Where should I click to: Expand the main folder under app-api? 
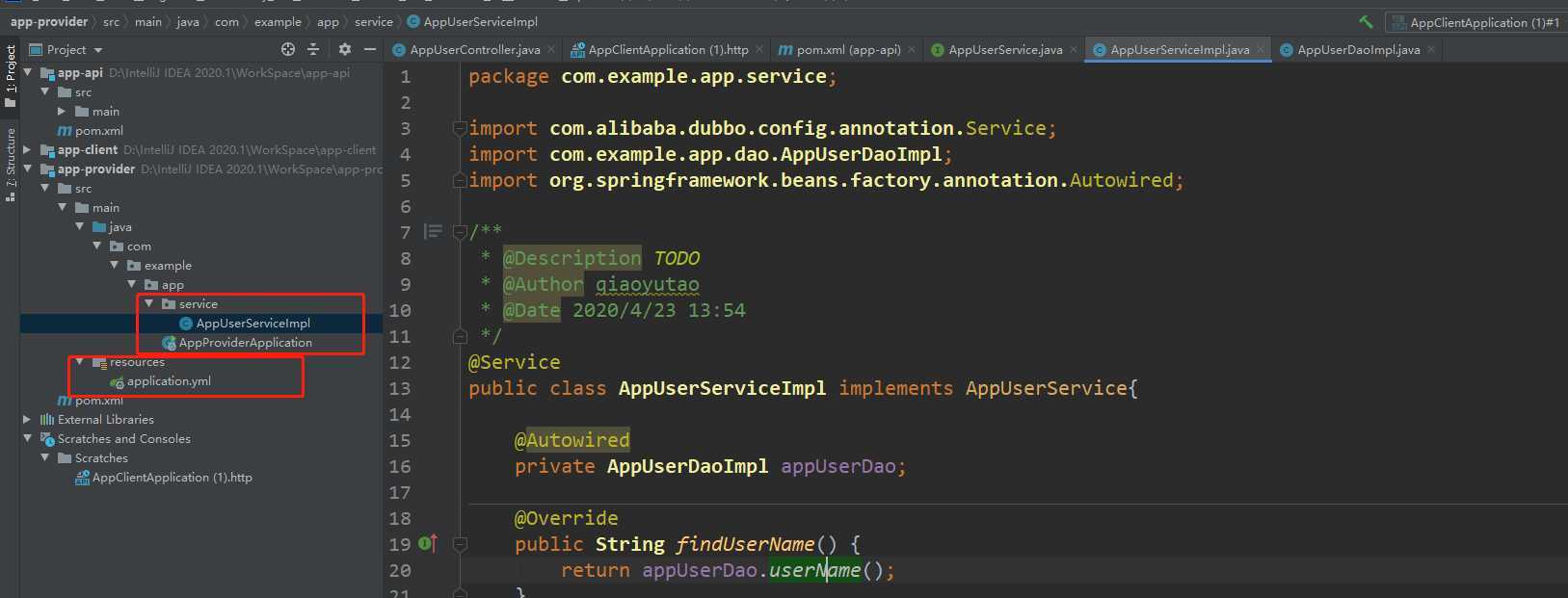(x=63, y=111)
